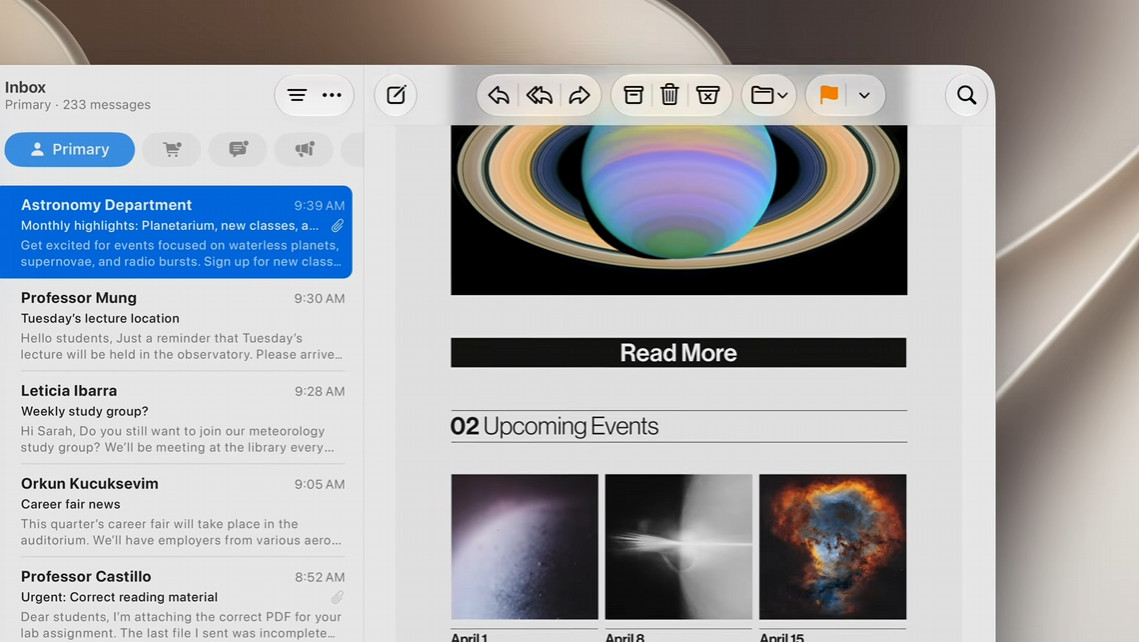Open Orkun Kucuksevim's Career fair news email
Screen dimensions: 1139x642
click(176, 511)
